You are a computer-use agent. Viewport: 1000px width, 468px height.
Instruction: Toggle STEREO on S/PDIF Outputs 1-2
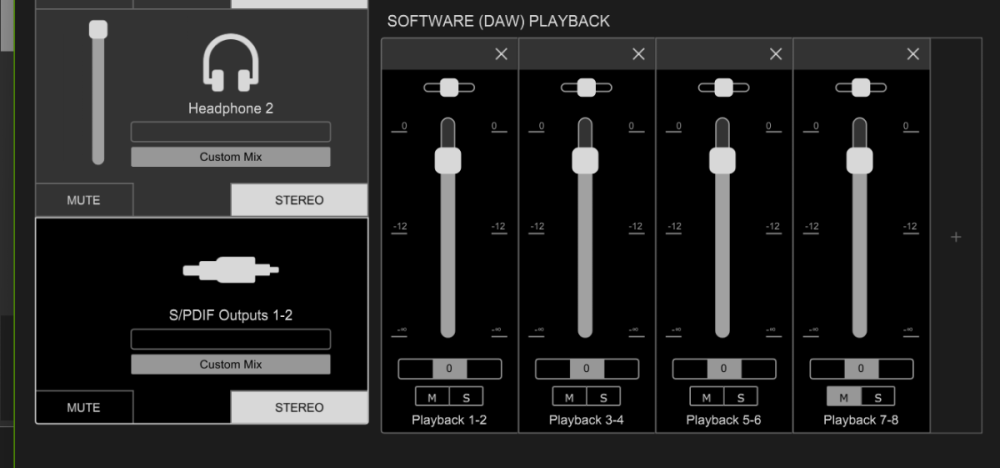point(299,407)
